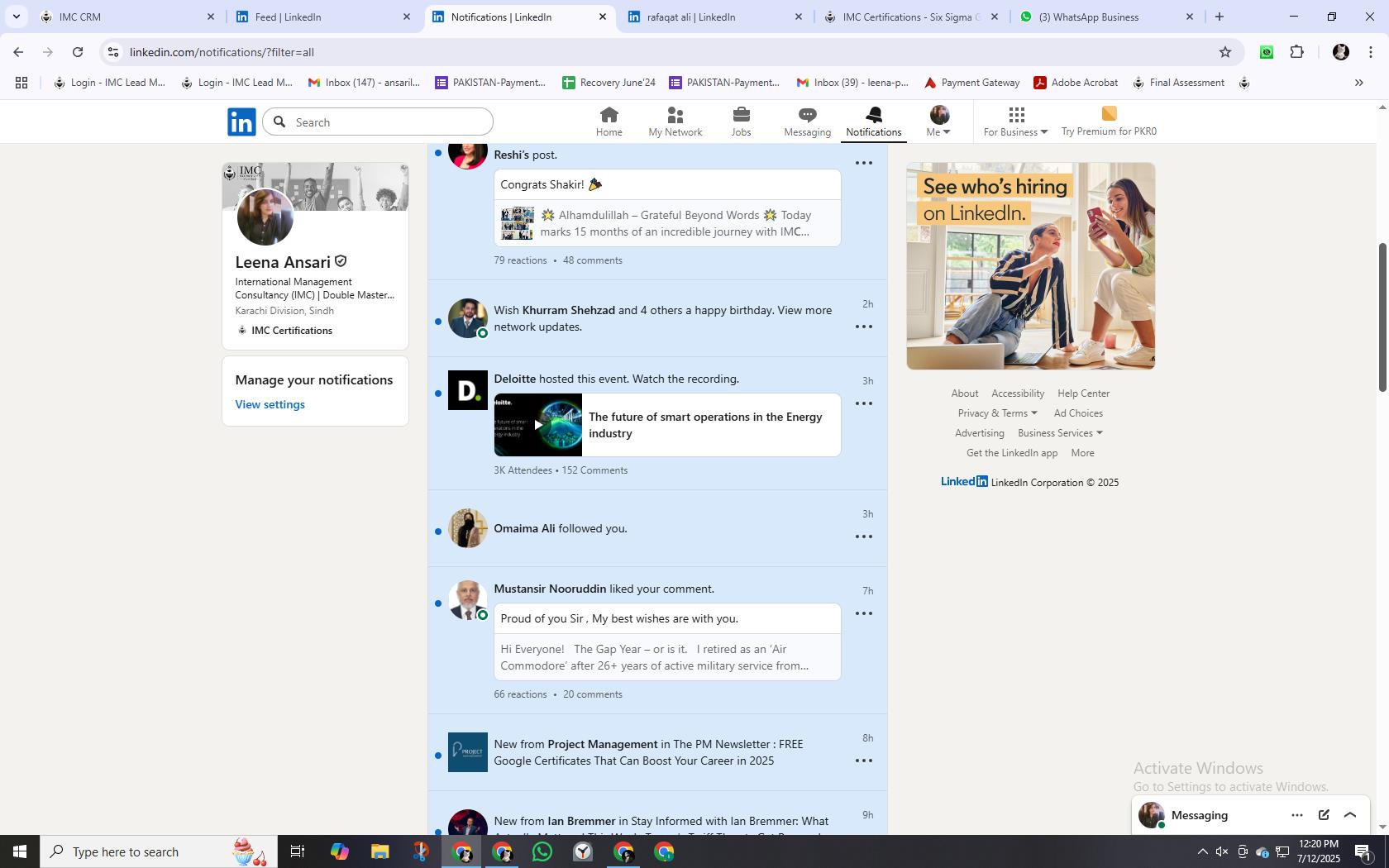Open the Jobs briefcase icon
Viewport: 1389px width, 868px height.
coord(741,122)
